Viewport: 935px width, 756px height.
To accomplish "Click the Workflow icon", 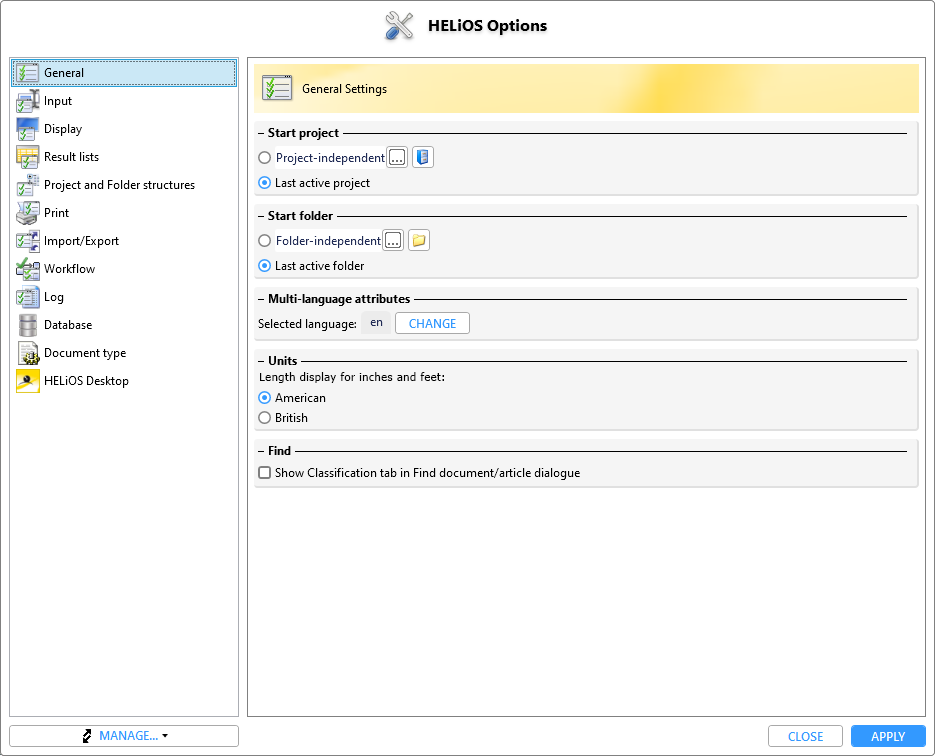I will 27,269.
